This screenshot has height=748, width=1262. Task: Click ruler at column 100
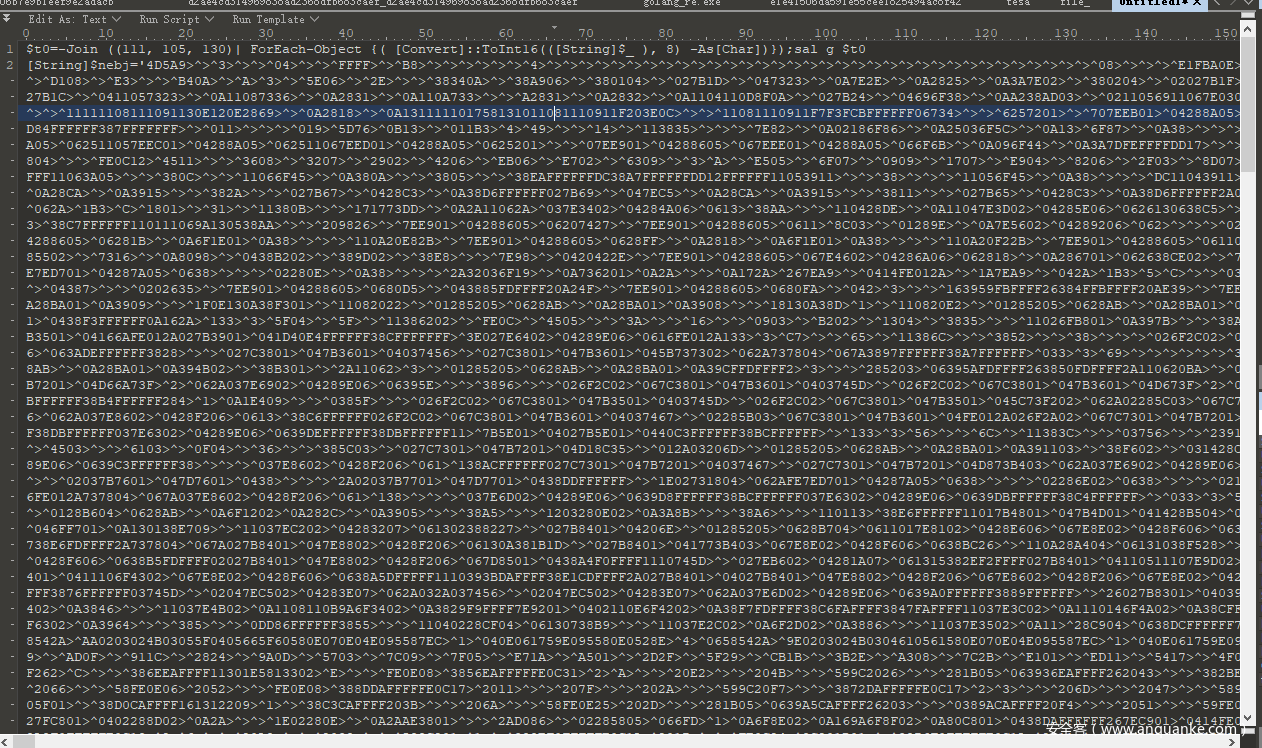(826, 33)
